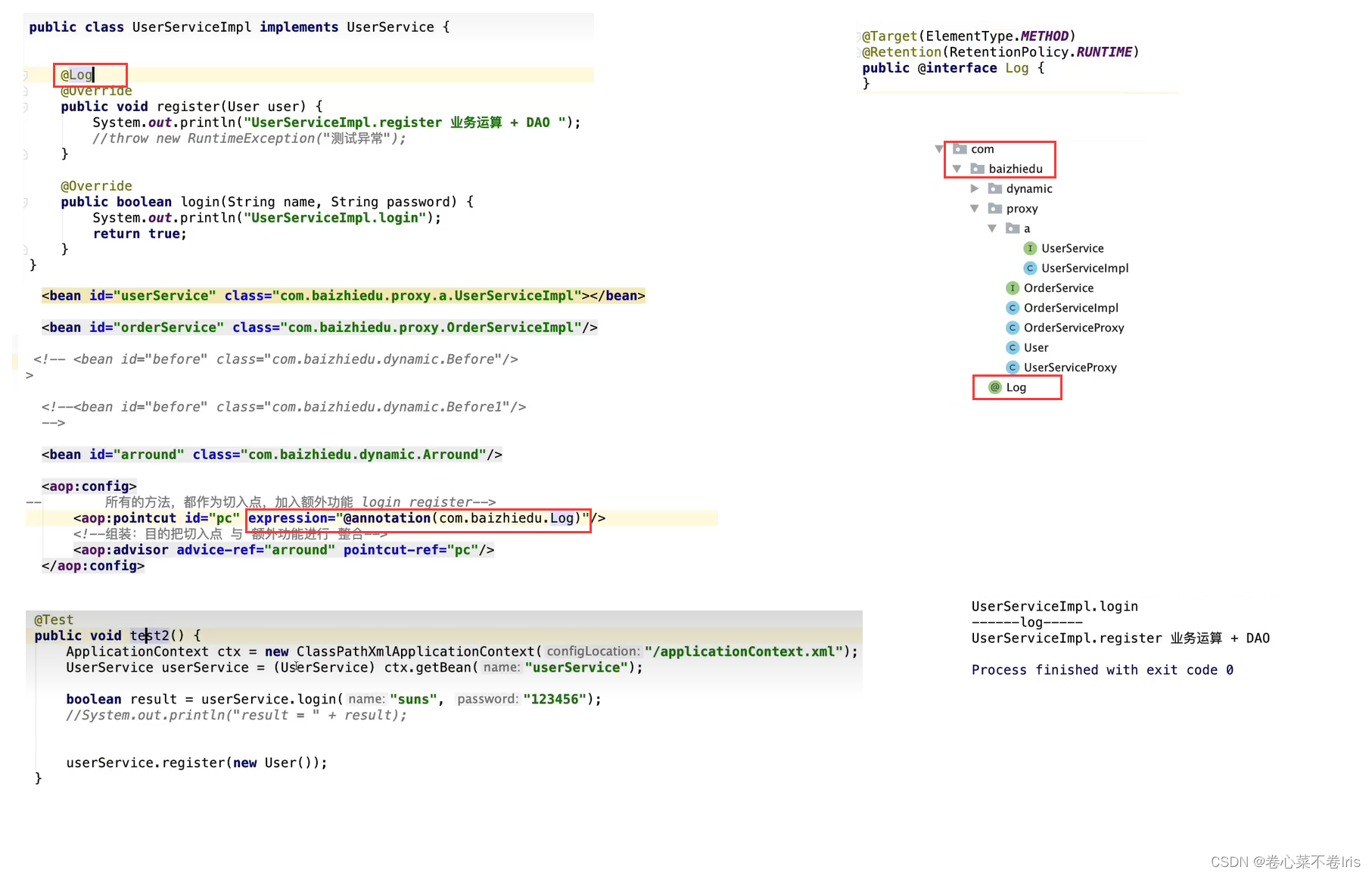Click 'Process finished with exit code 0'
The image size is (1372, 876).
(1103, 670)
